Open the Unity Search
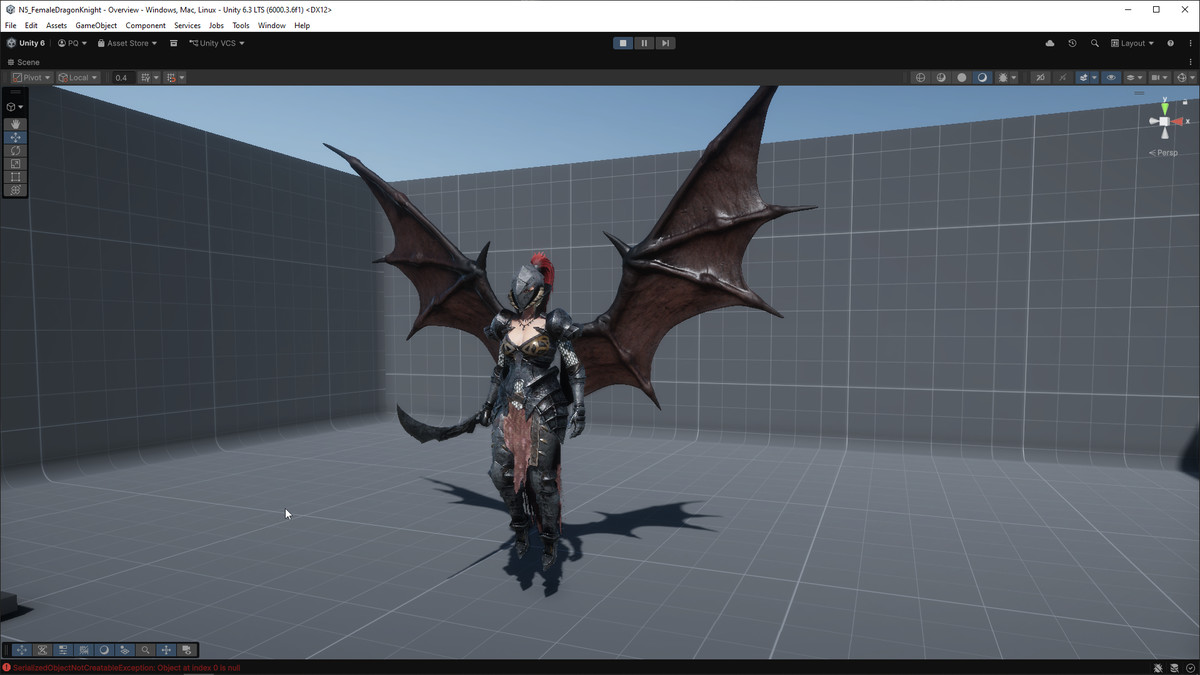1200x675 pixels. (1095, 43)
